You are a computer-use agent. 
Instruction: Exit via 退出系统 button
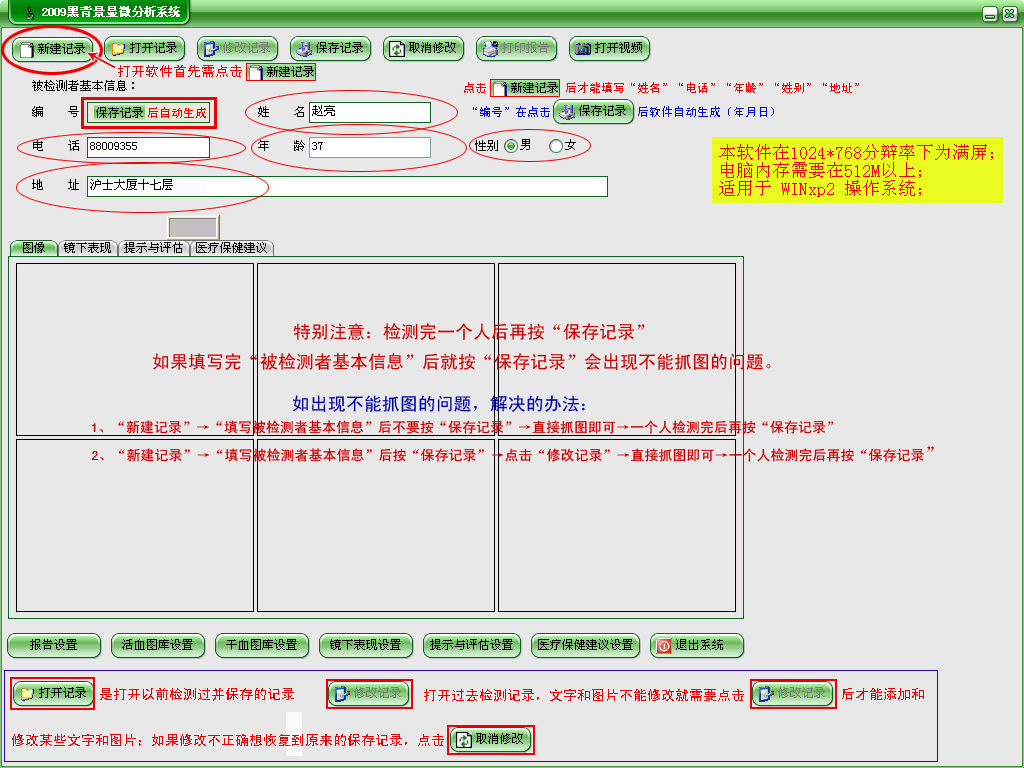coord(697,645)
